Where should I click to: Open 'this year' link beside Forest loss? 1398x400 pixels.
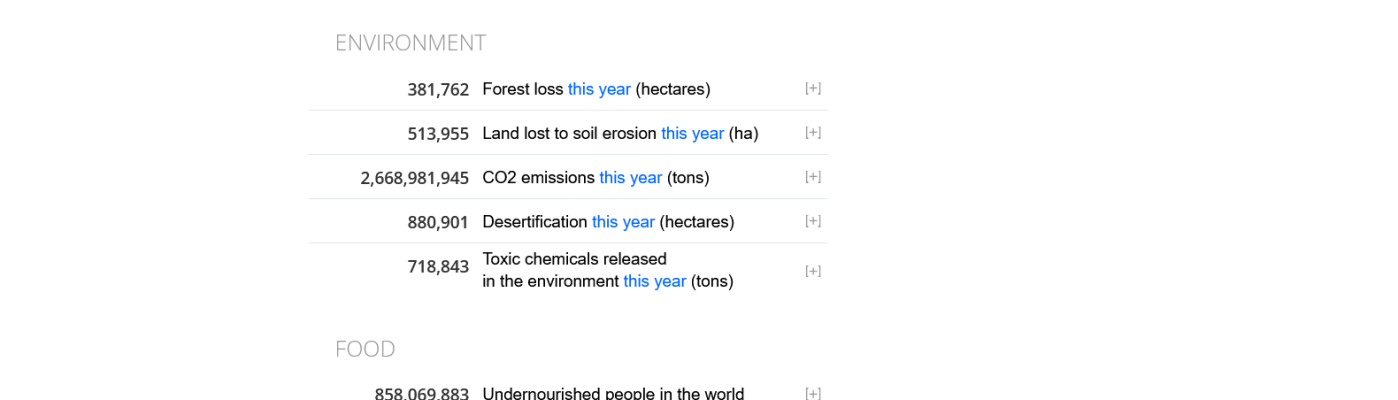(x=599, y=89)
